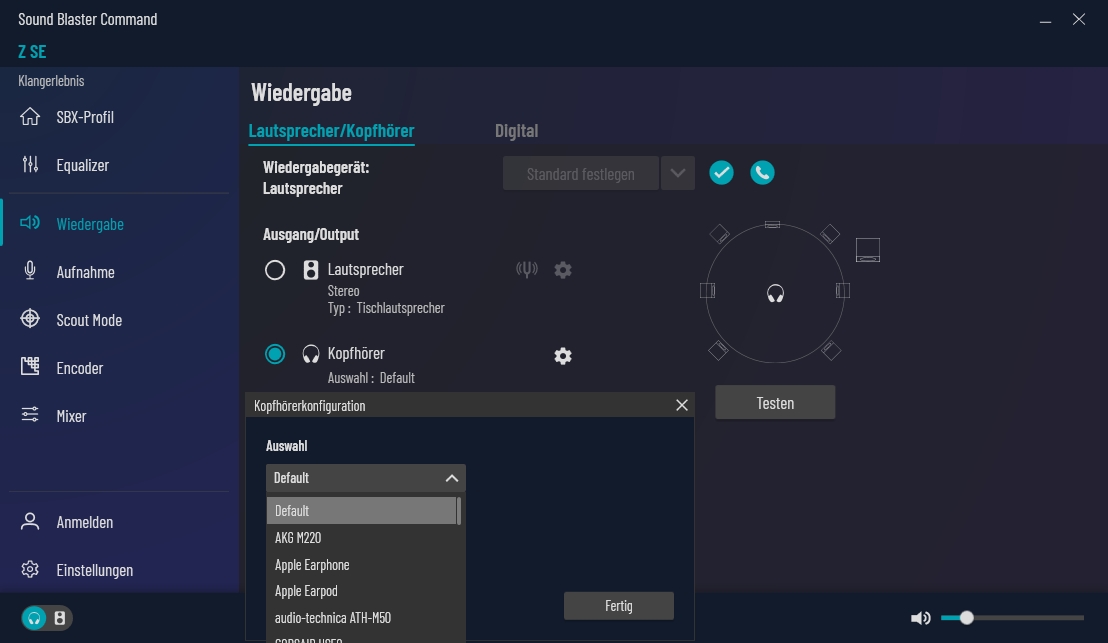
Task: Click the Scout Mode crosshair icon
Action: (30, 319)
